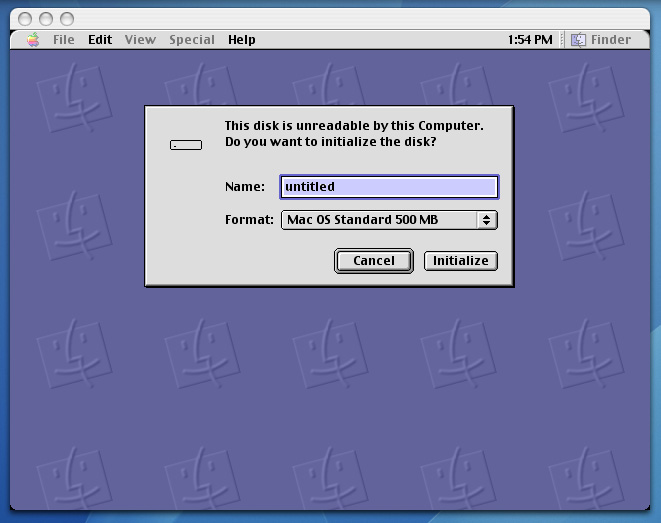Click the Format popup's double-arrow indicator
This screenshot has height=523, width=661.
pos(487,220)
